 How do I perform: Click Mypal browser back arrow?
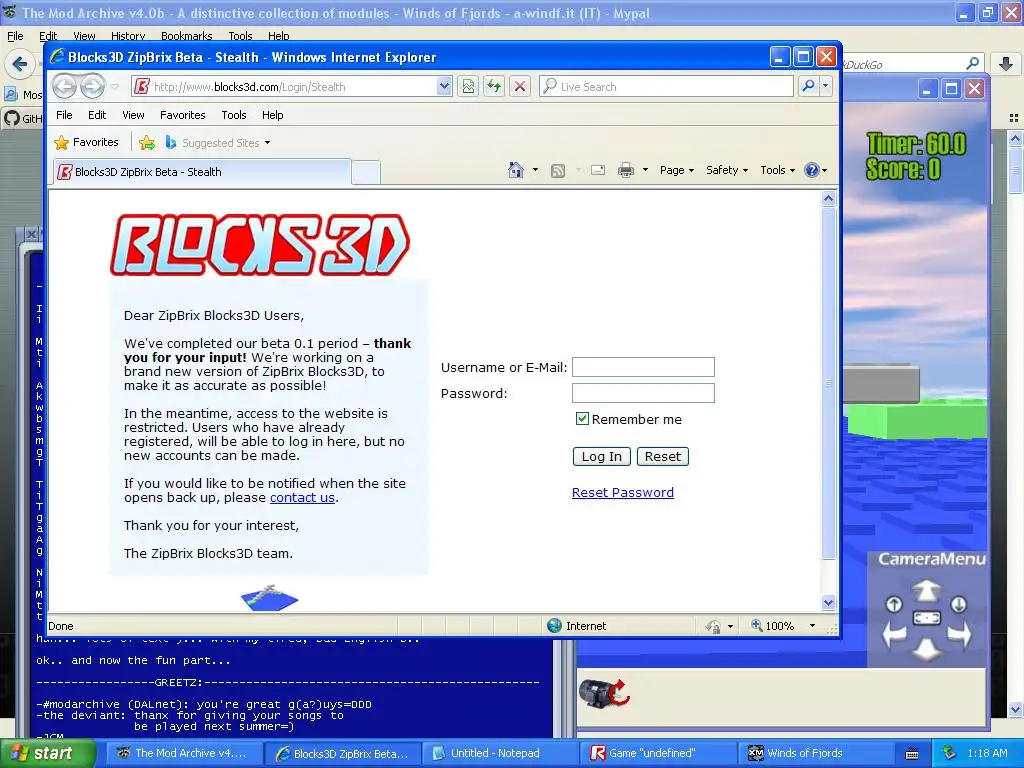click(20, 64)
